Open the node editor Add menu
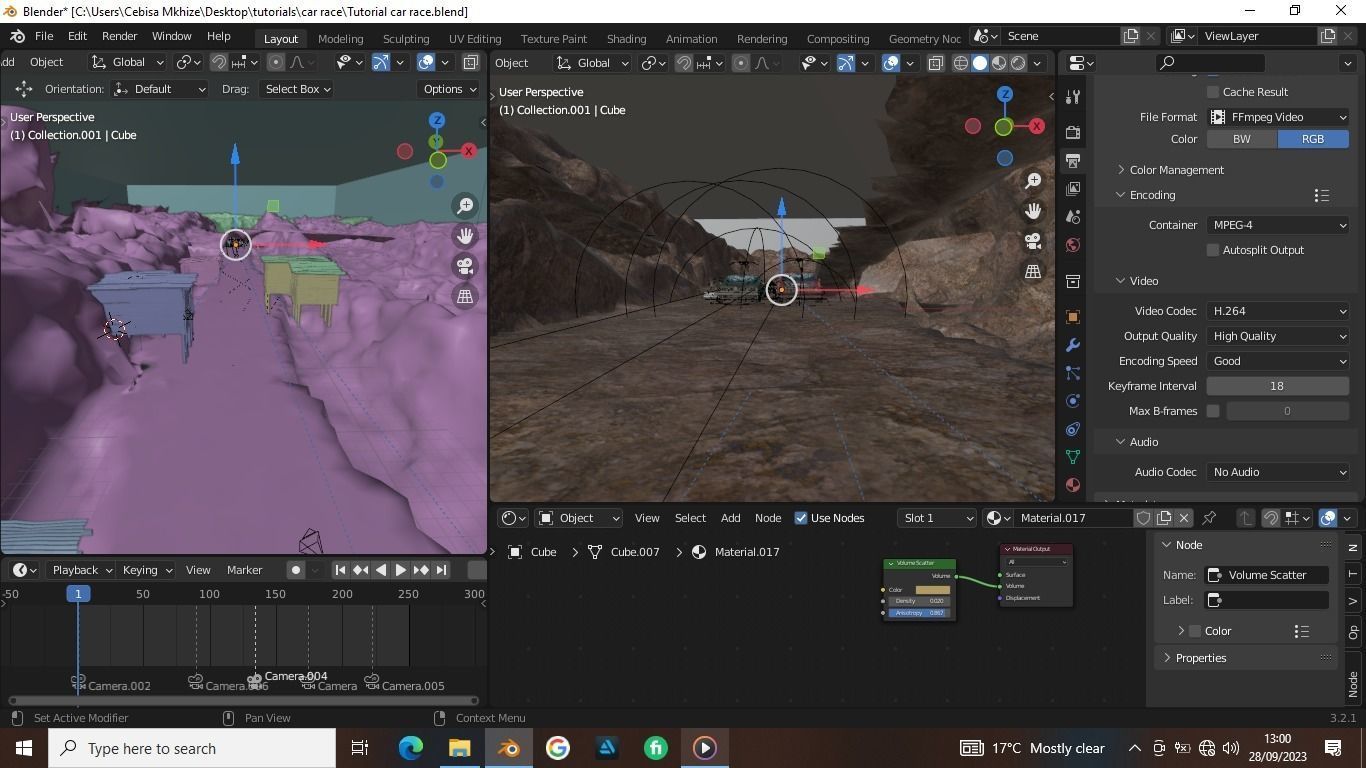Screen dimensions: 1366x768 730,518
